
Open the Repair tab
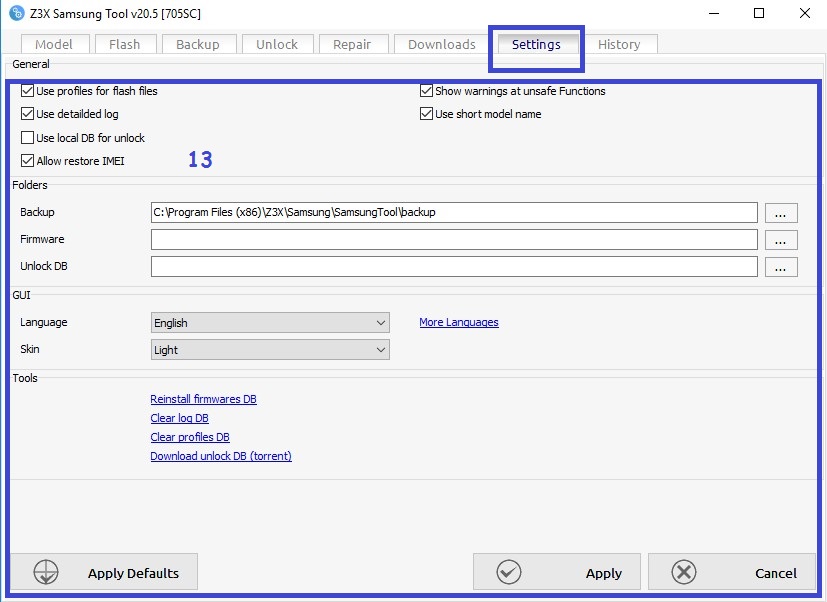coord(353,44)
